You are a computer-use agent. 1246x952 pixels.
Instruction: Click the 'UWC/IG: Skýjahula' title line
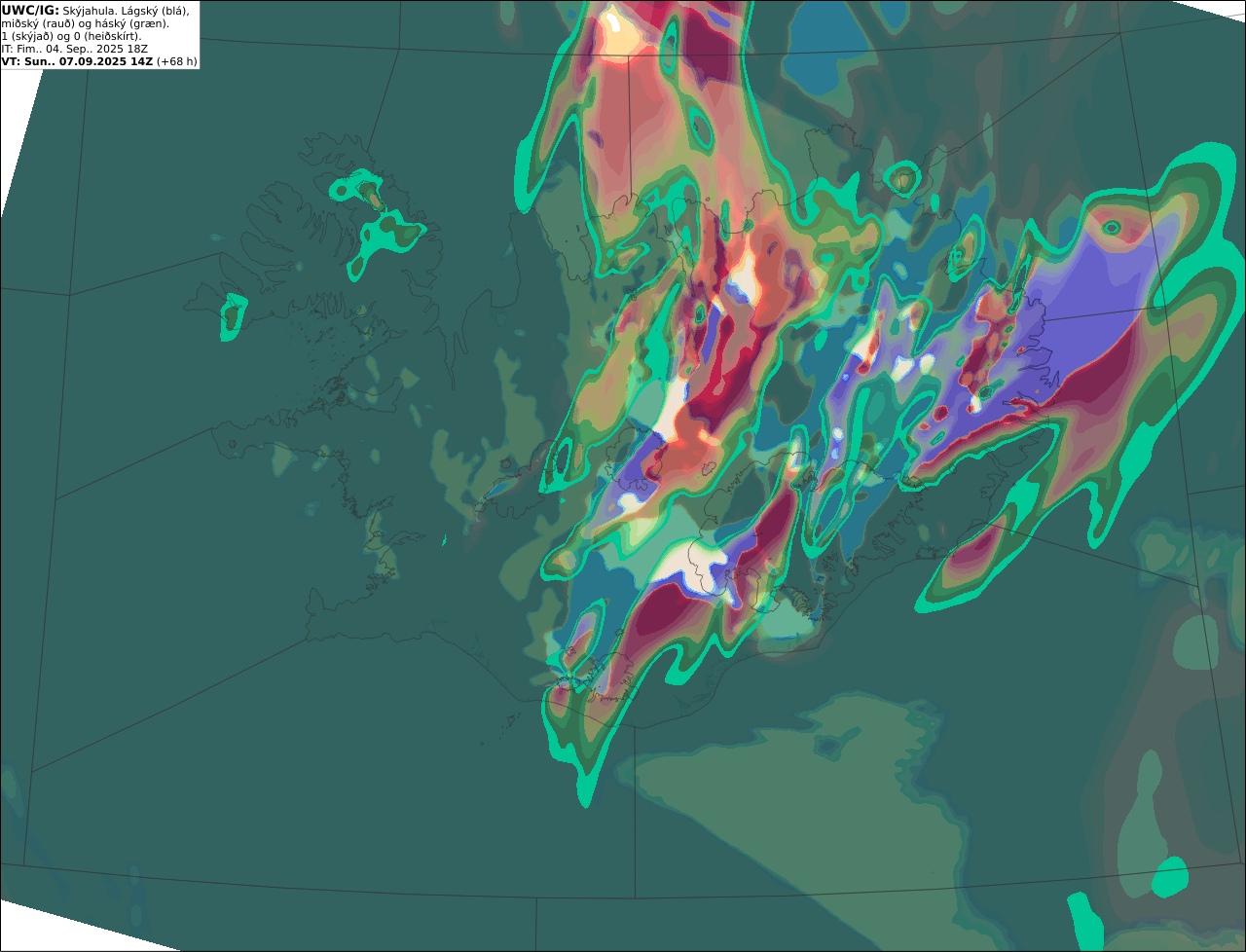click(x=95, y=10)
